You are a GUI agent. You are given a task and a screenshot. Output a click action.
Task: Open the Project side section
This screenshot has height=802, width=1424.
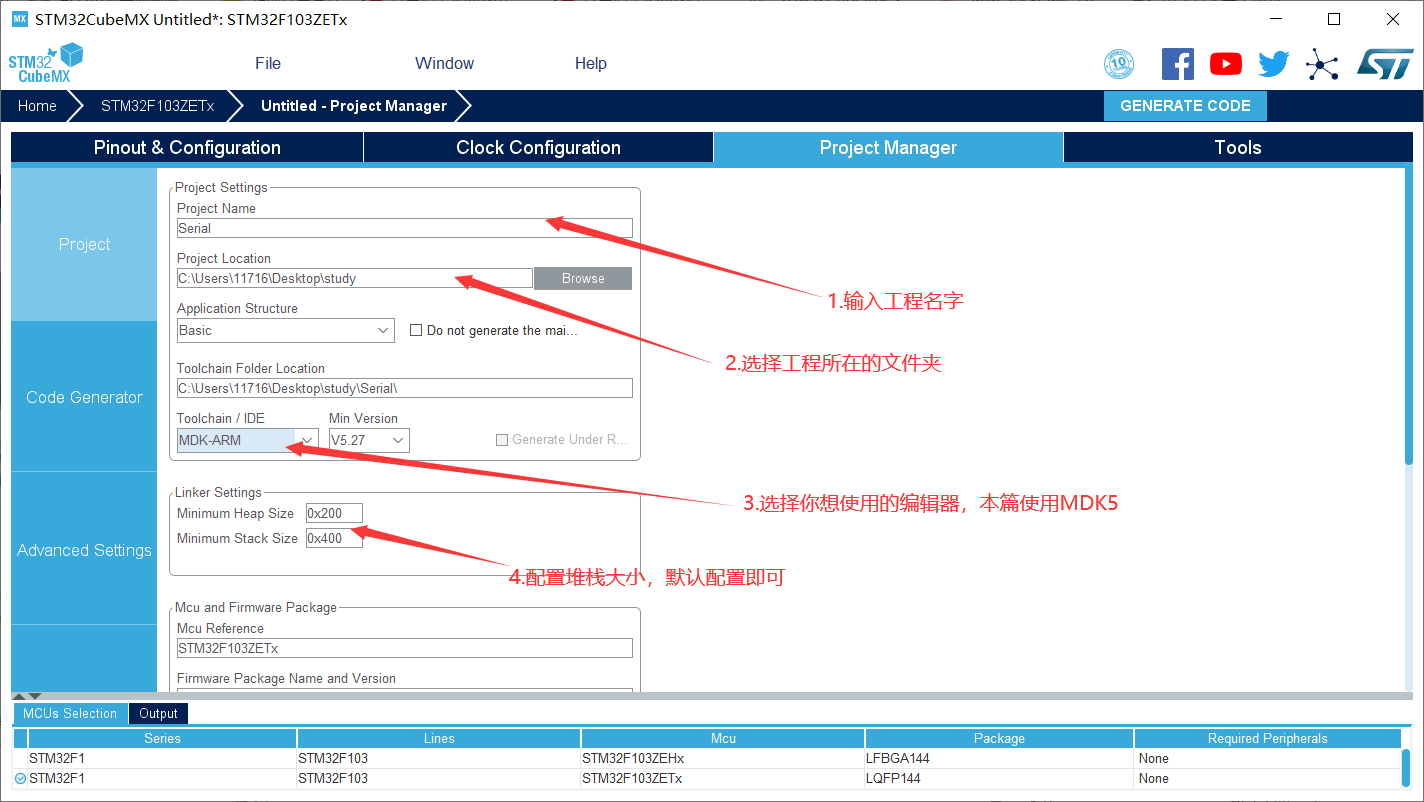(84, 244)
